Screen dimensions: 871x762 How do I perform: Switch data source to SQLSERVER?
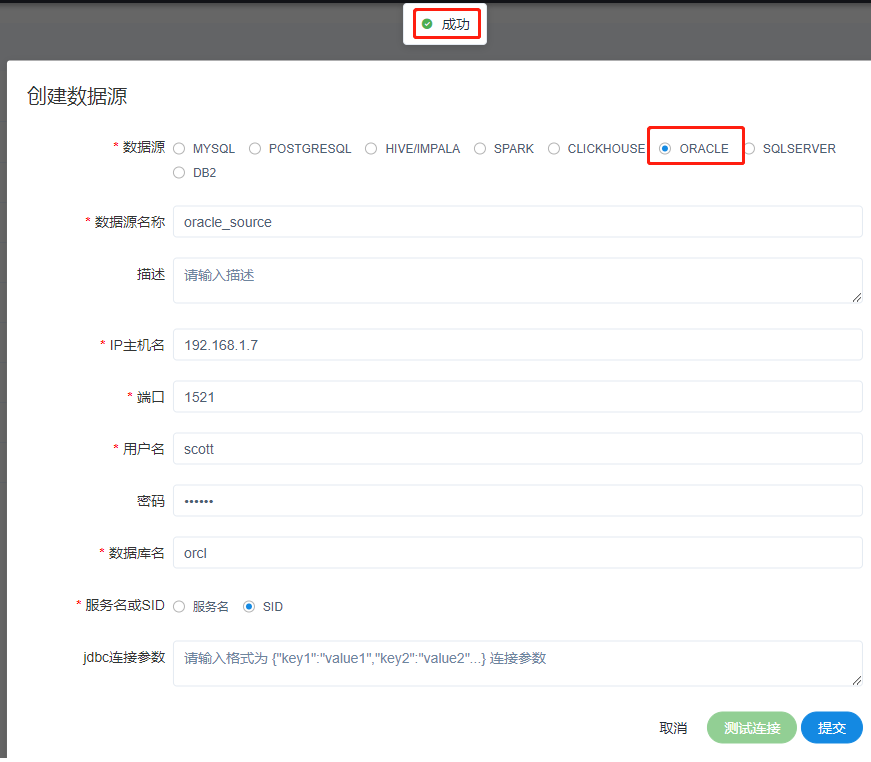(749, 148)
